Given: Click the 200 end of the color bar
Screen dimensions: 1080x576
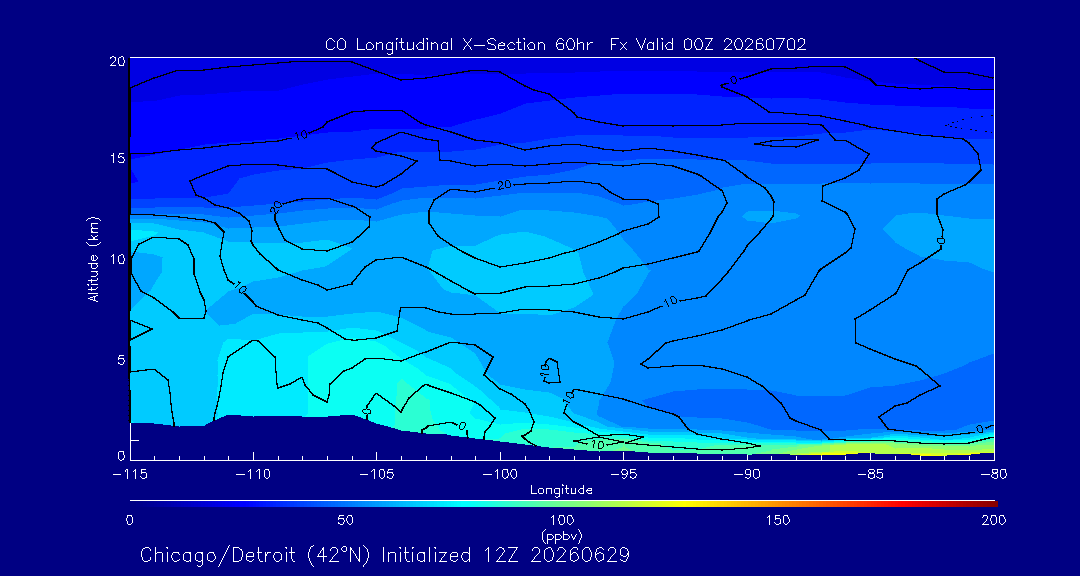Looking at the screenshot, I should pos(994,520).
